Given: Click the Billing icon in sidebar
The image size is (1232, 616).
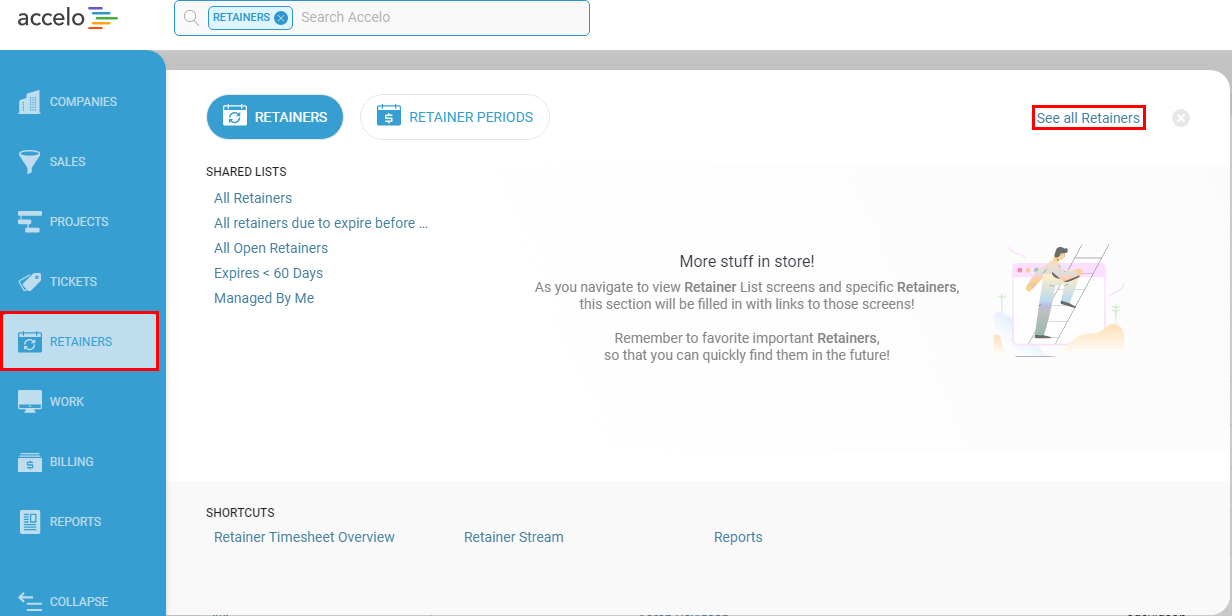Looking at the screenshot, I should click(x=29, y=462).
